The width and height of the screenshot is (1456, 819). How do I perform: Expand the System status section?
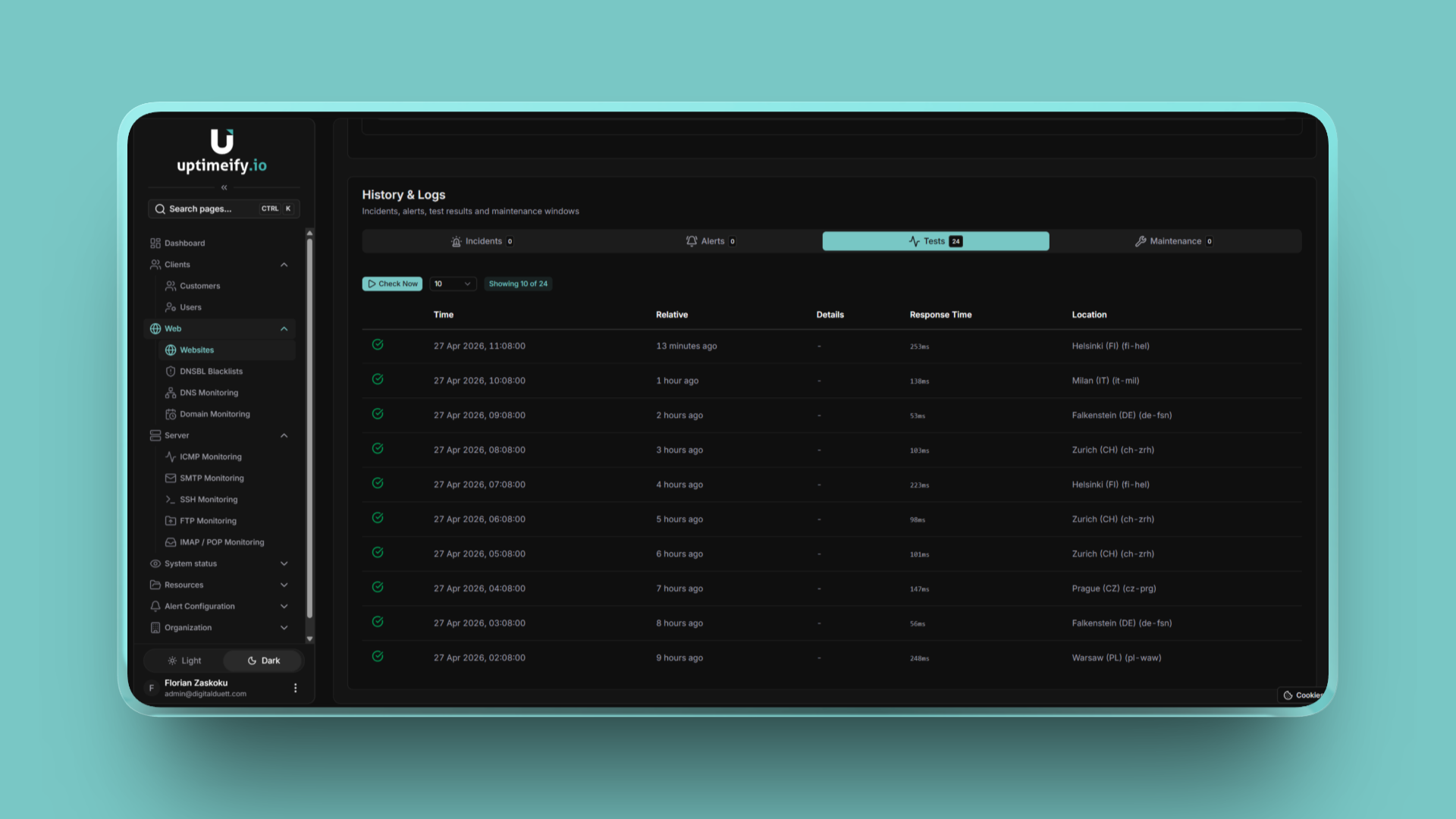coord(220,563)
